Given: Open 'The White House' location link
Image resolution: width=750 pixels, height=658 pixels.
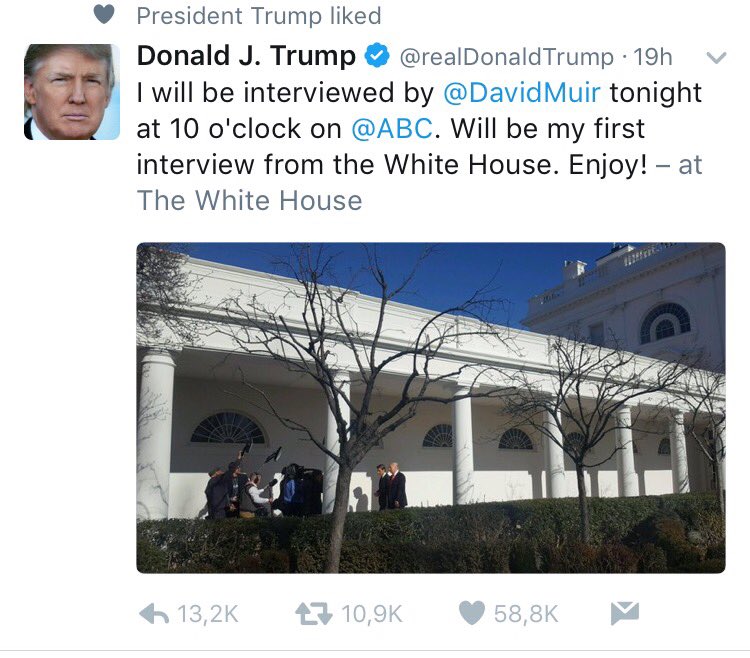Looking at the screenshot, I should tap(249, 200).
